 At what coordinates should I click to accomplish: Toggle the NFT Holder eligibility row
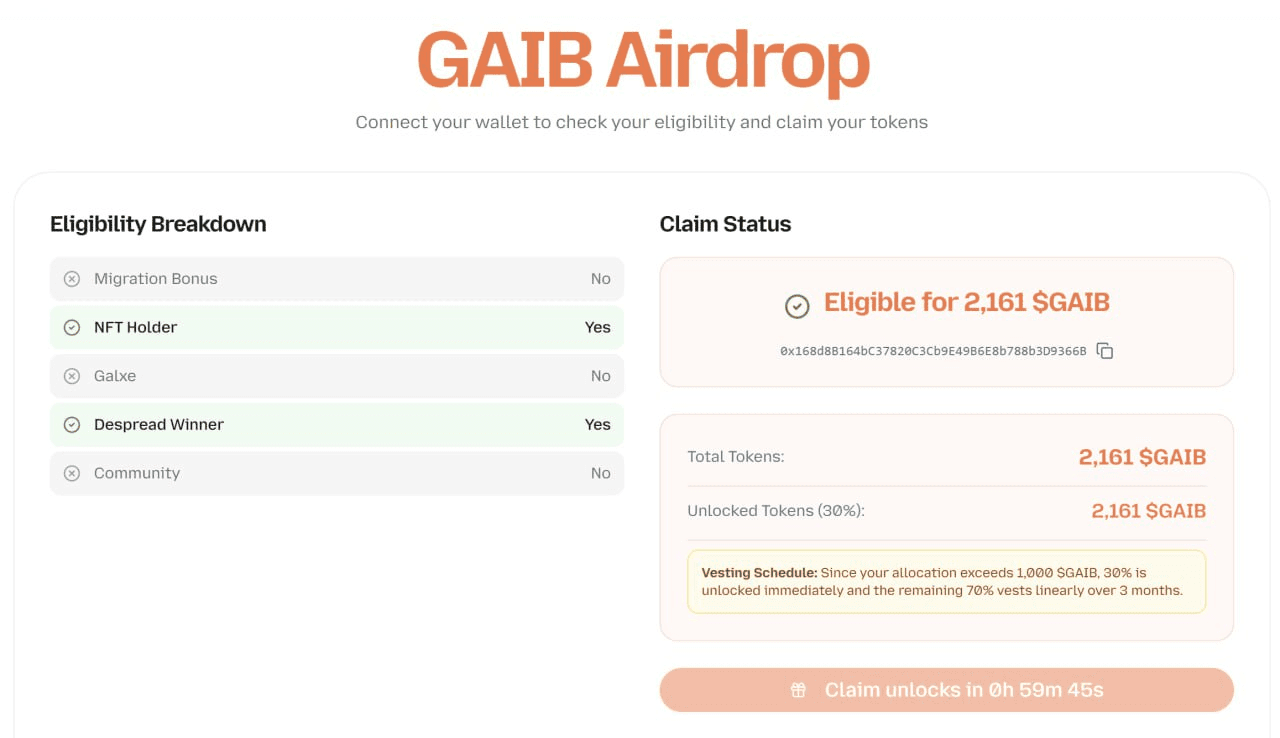tap(337, 327)
